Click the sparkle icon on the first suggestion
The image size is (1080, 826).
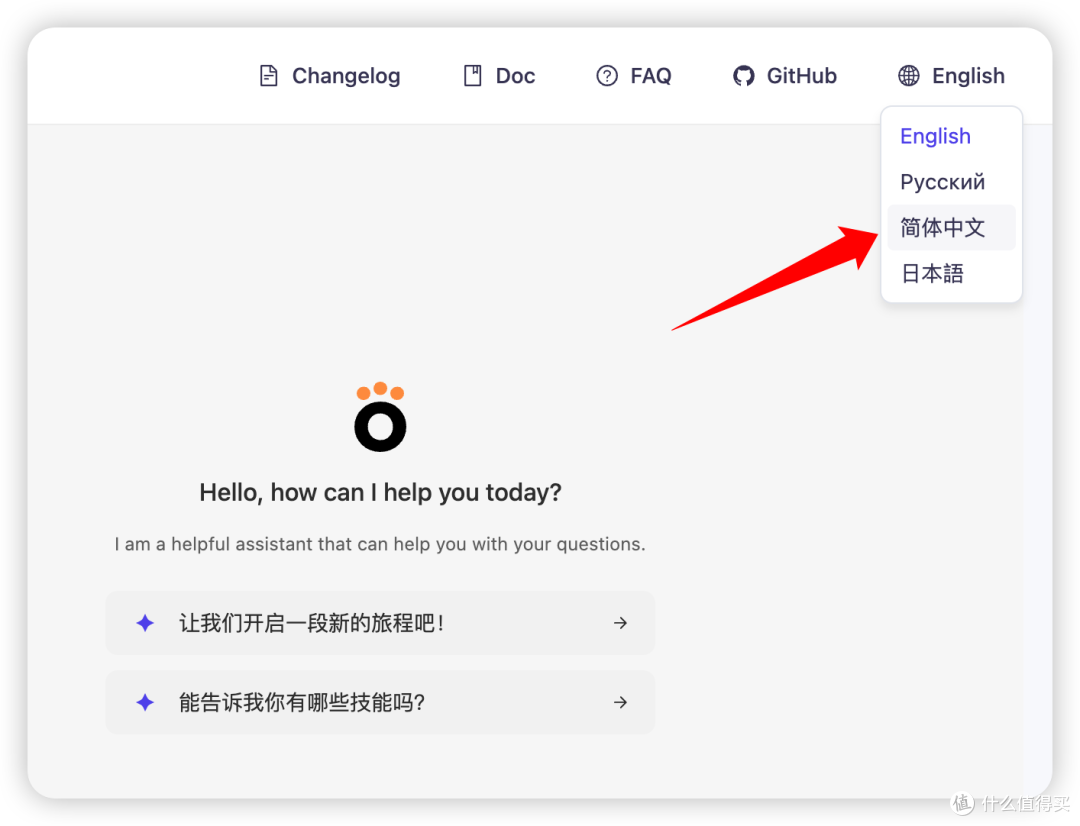[x=145, y=622]
